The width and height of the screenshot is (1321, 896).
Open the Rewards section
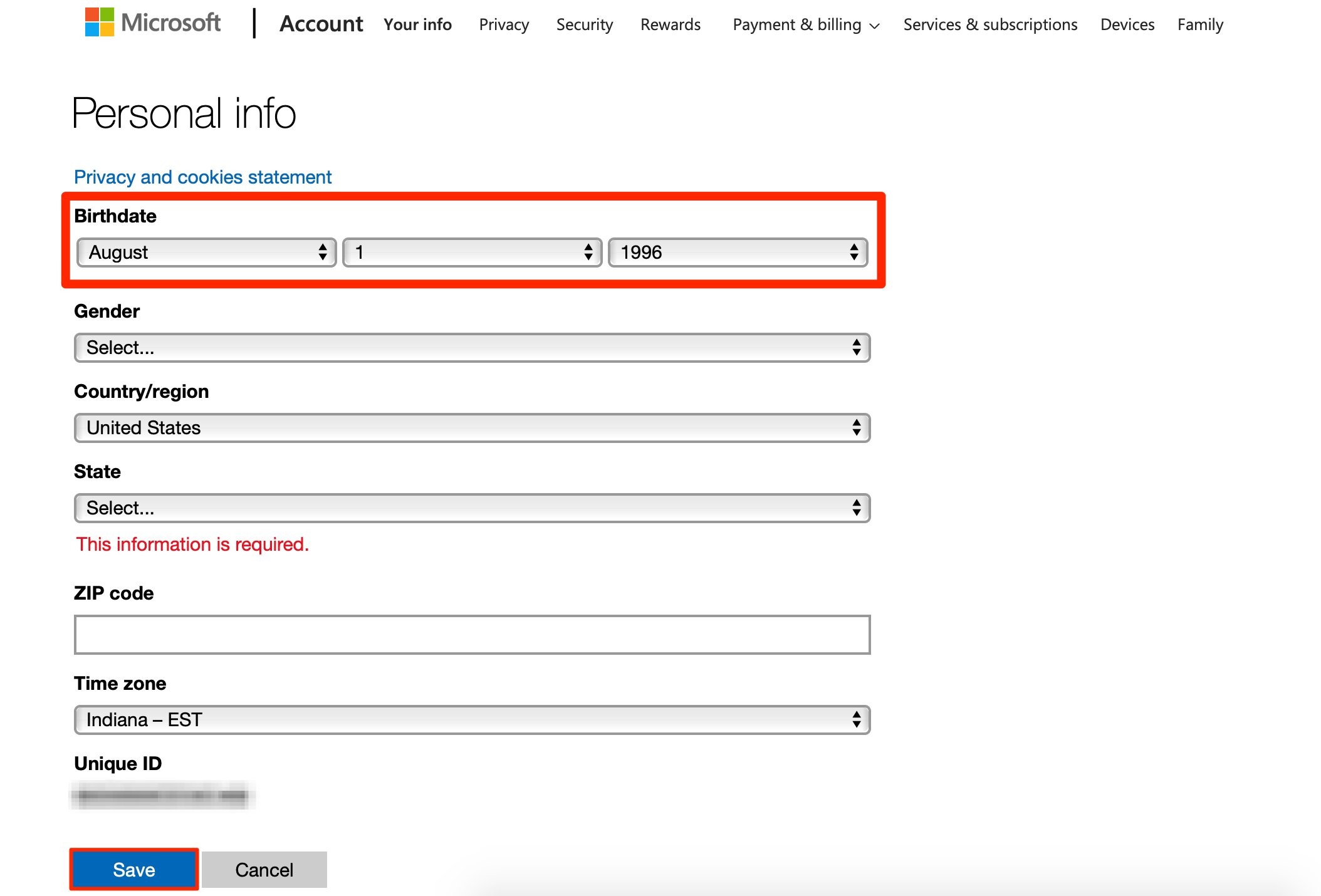click(x=670, y=24)
